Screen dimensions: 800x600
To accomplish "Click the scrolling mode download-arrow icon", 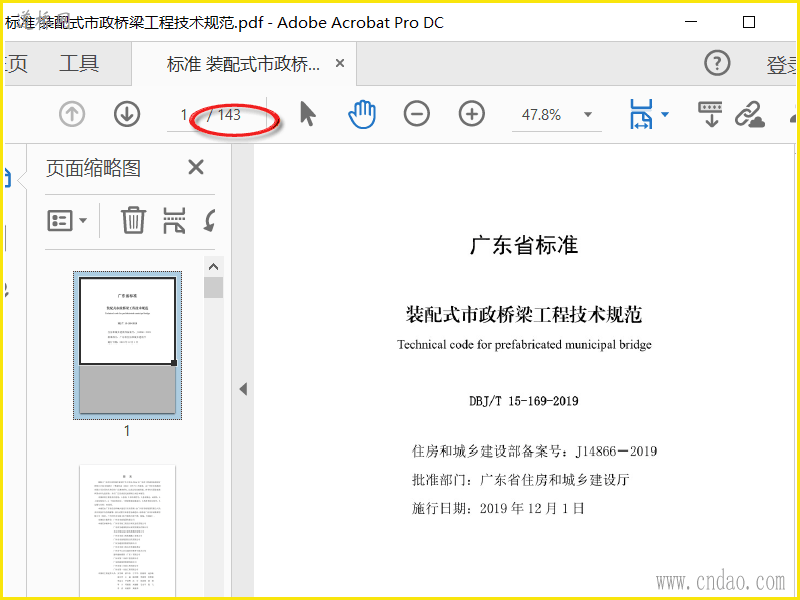I will coord(710,114).
